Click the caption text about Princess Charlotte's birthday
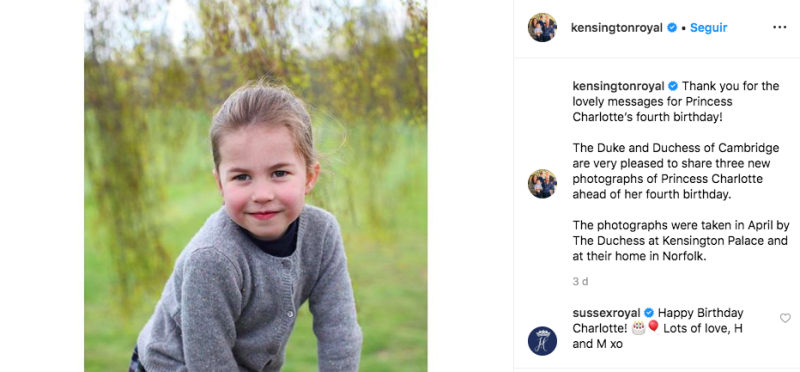Viewport: 800px width, 372px height. pos(676,101)
